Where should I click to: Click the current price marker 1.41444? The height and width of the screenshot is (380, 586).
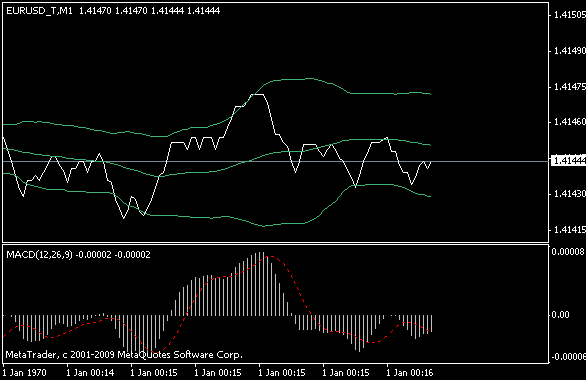click(569, 161)
